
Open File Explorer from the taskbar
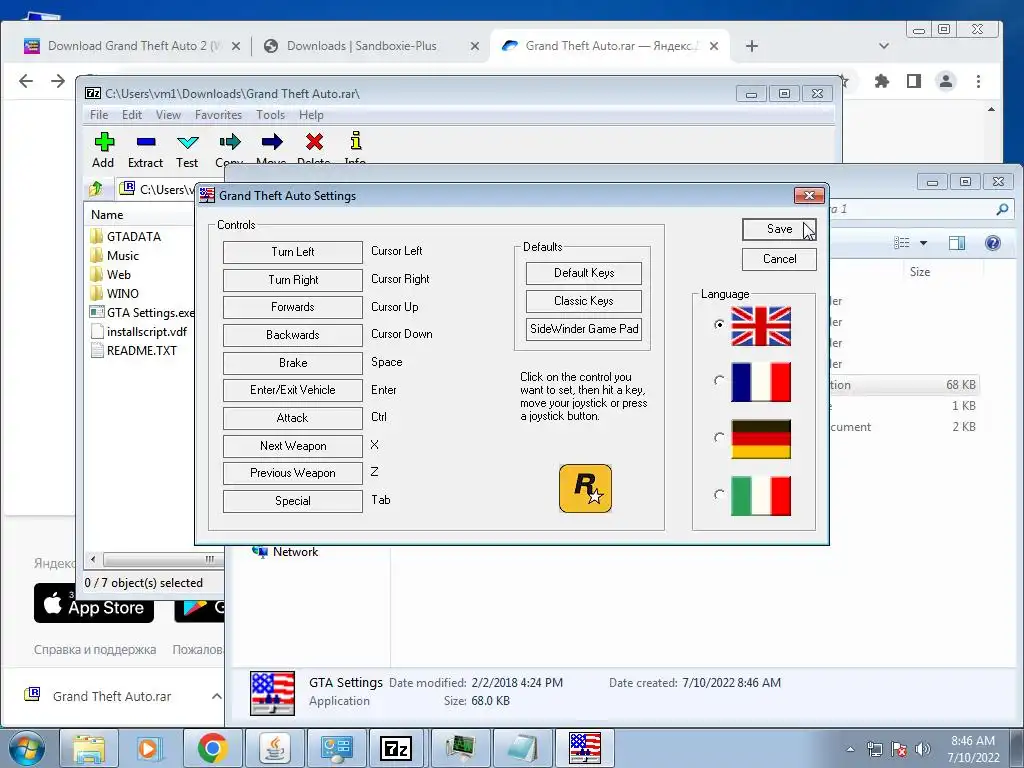coord(89,748)
